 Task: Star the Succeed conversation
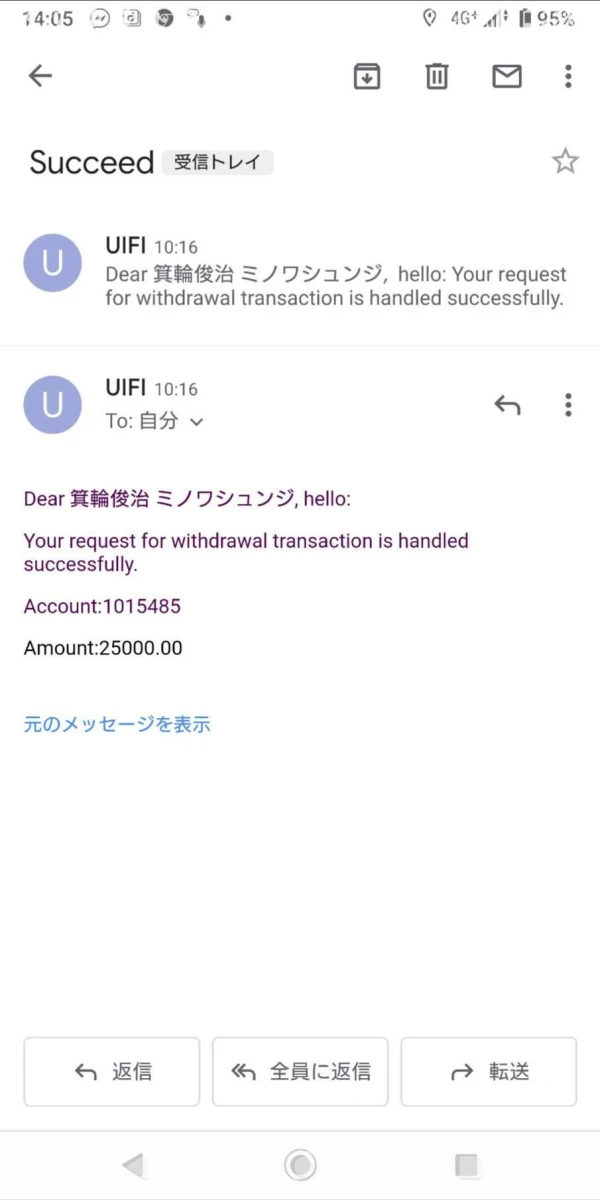click(565, 161)
